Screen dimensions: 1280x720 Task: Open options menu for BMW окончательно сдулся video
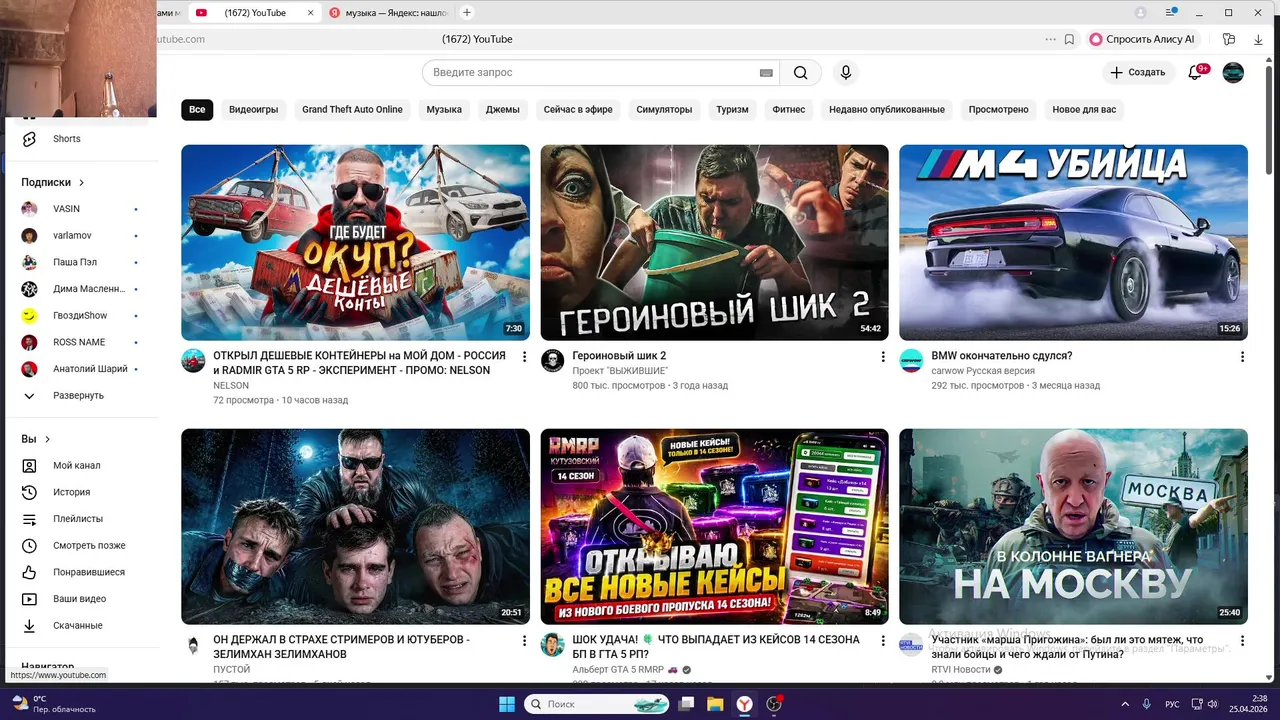point(1242,356)
